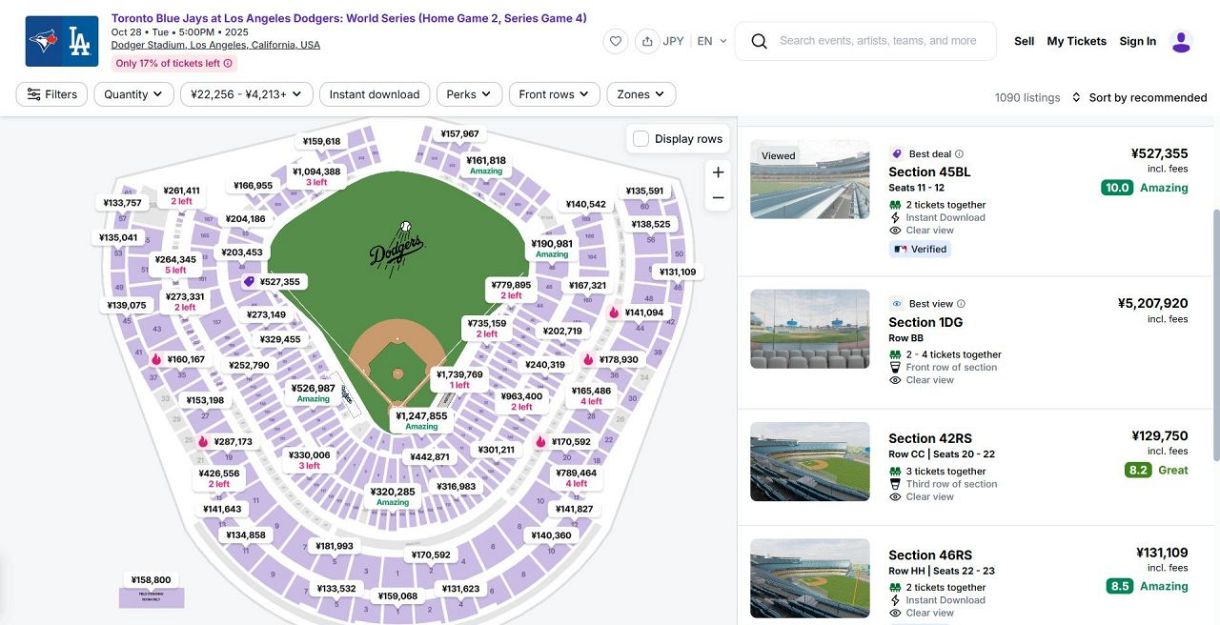Click the flame icon at ¥141,094
The image size is (1220, 625).
click(x=614, y=312)
